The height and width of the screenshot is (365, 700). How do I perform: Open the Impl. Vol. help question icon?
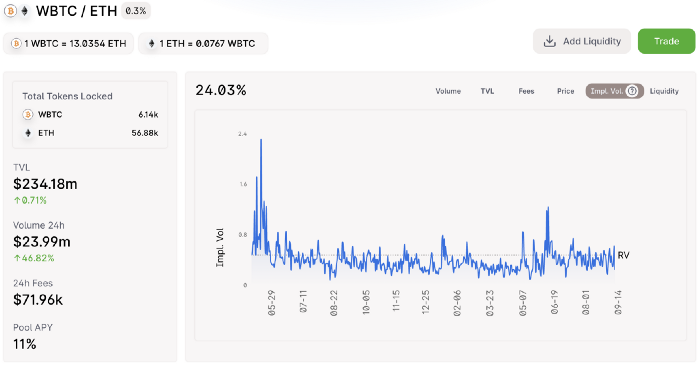(x=632, y=91)
